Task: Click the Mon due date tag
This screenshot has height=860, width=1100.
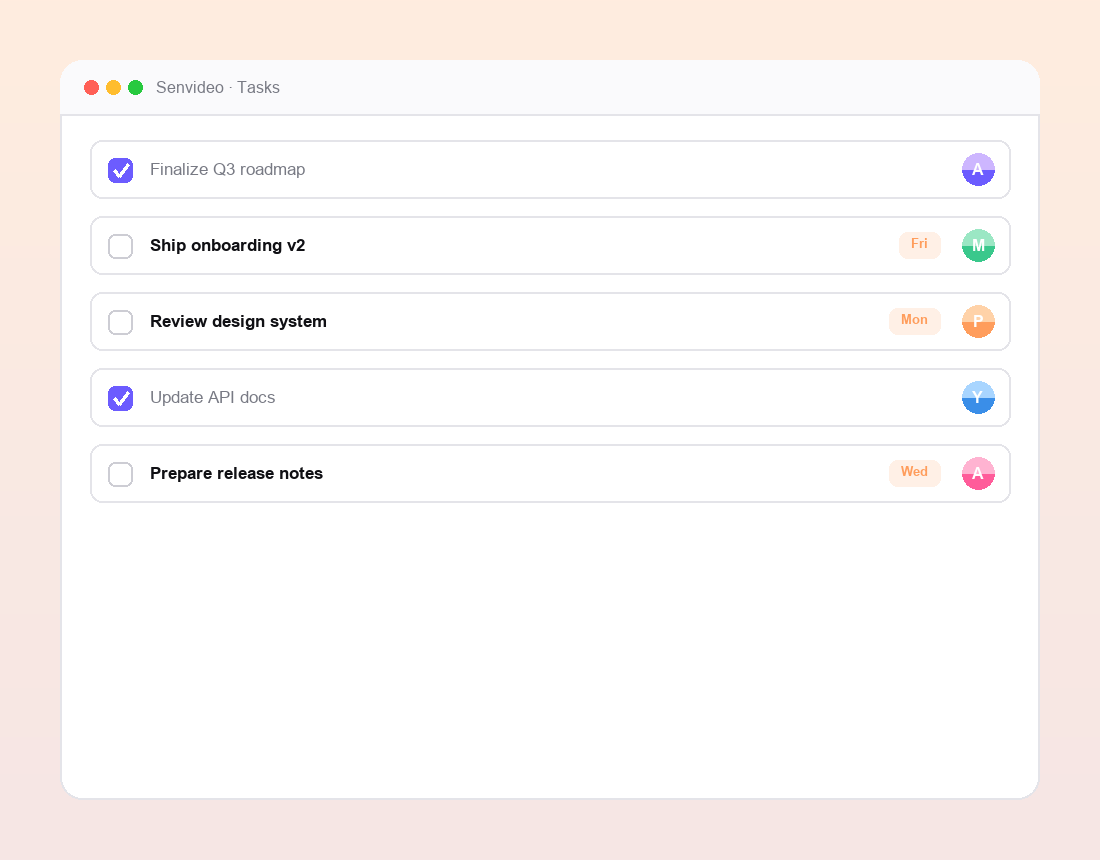Action: (914, 321)
